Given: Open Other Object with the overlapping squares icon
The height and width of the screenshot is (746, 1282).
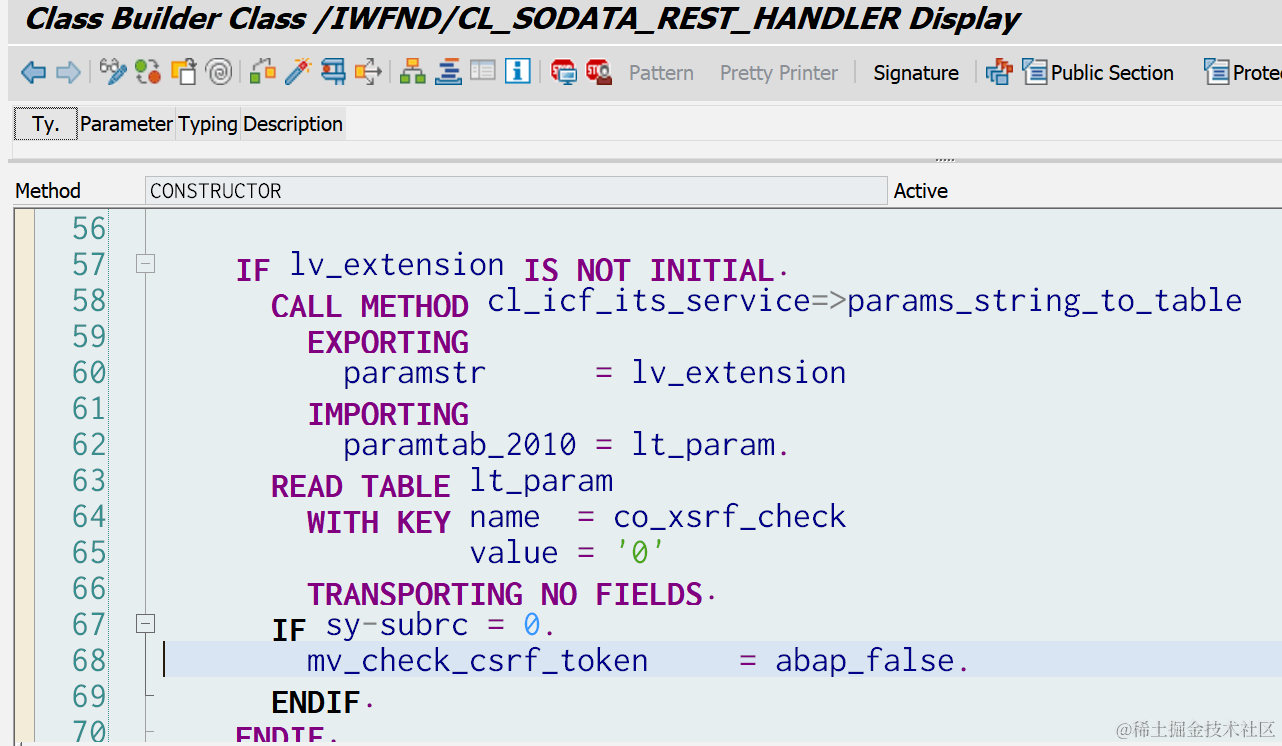Looking at the screenshot, I should tap(184, 71).
